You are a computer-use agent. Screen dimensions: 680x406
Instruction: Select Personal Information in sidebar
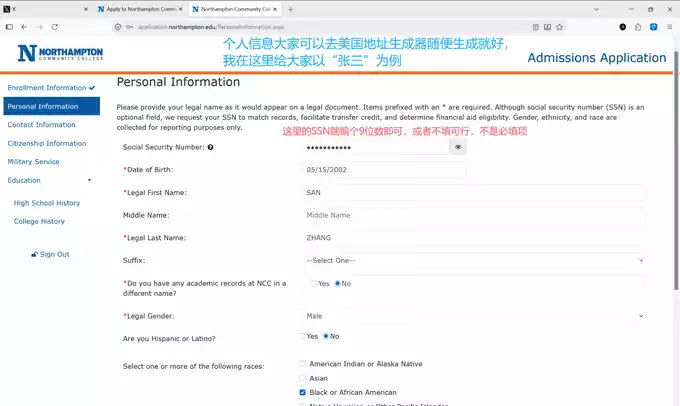coord(51,106)
